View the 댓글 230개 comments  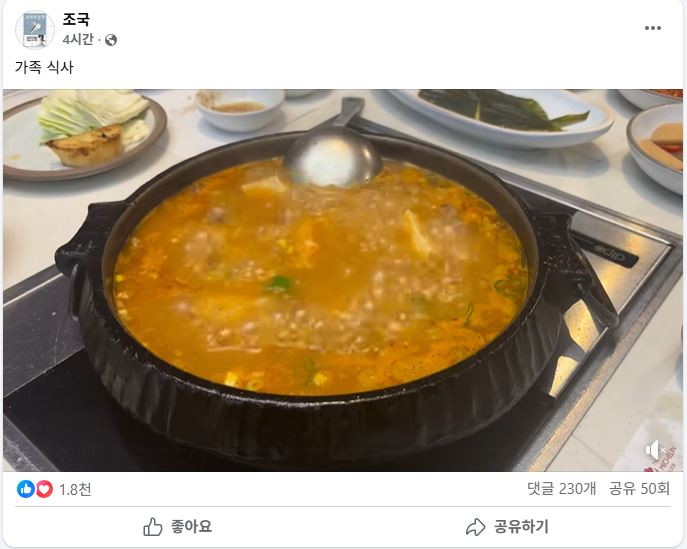point(561,489)
